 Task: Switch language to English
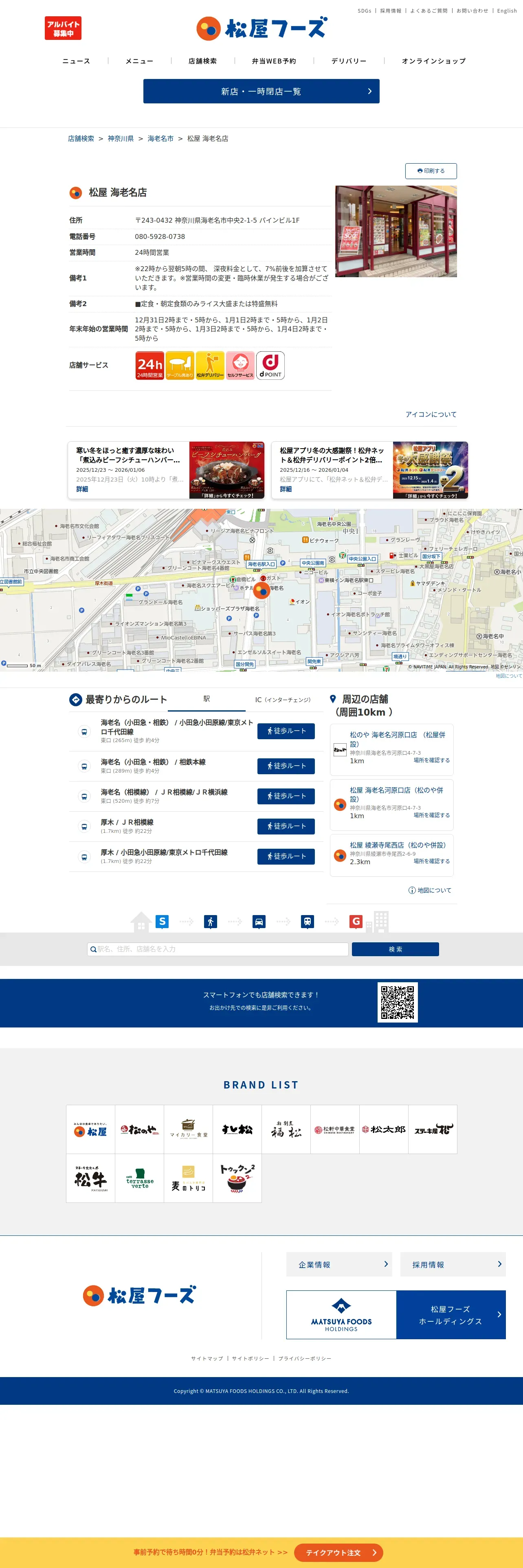pyautogui.click(x=507, y=11)
